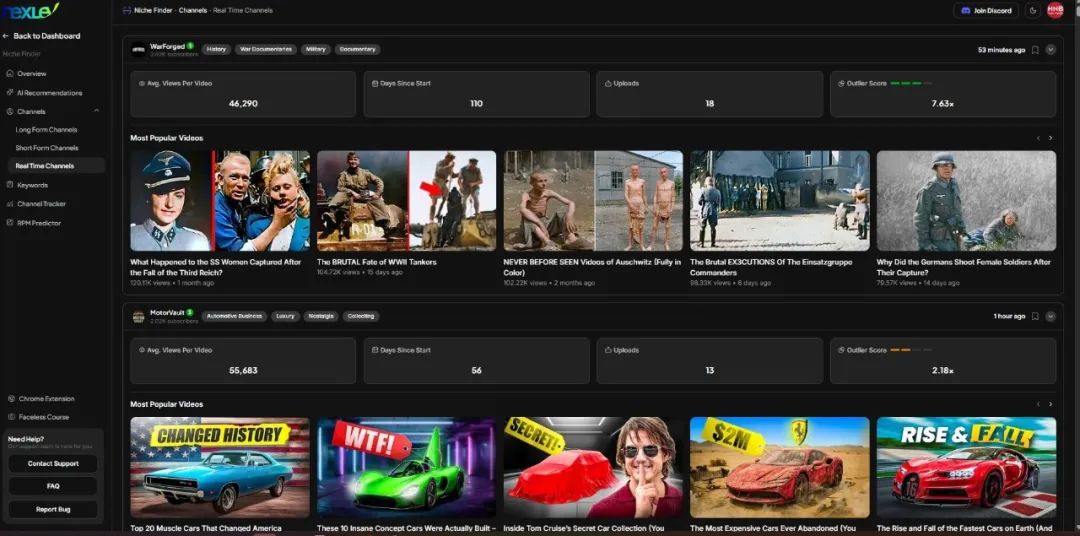The width and height of the screenshot is (1080, 536).
Task: Click the Overview home icon in sidebar
Action: pos(10,73)
